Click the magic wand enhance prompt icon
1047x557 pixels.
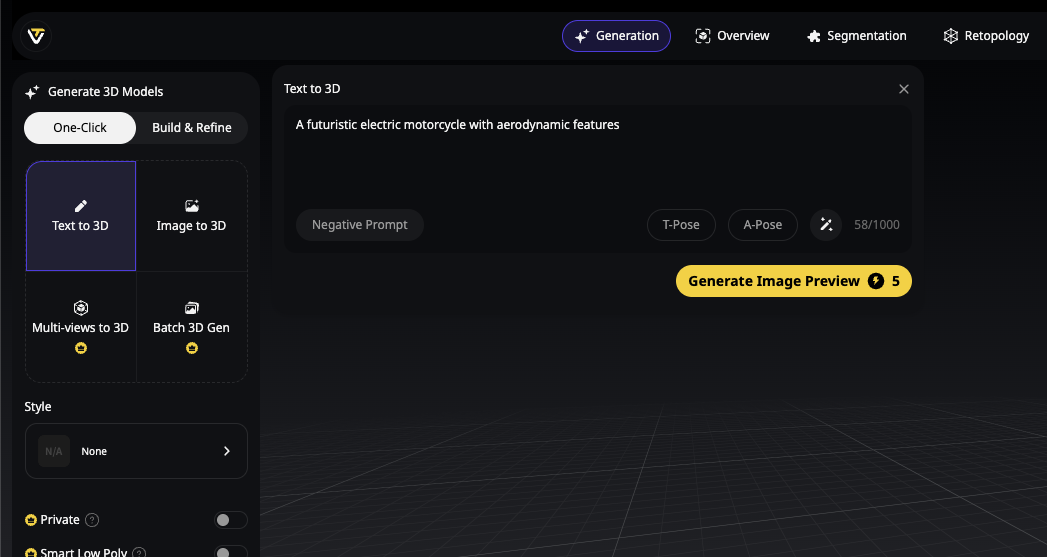826,225
